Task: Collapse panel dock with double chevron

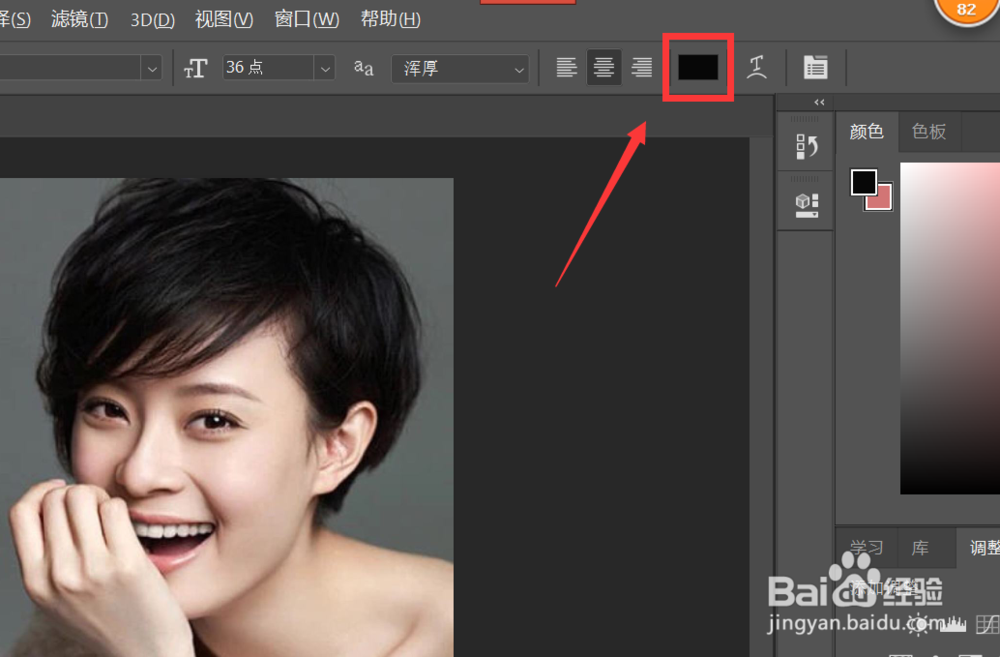Action: point(819,102)
